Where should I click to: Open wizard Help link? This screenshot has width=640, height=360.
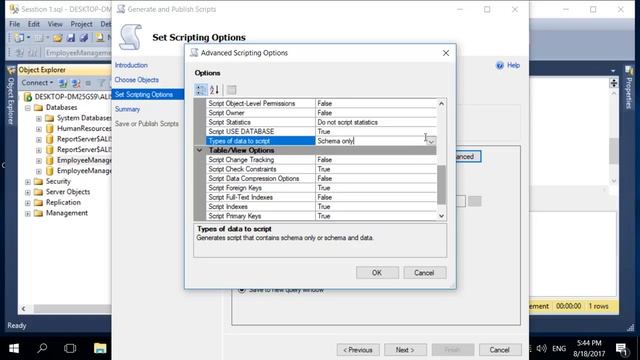[508, 65]
